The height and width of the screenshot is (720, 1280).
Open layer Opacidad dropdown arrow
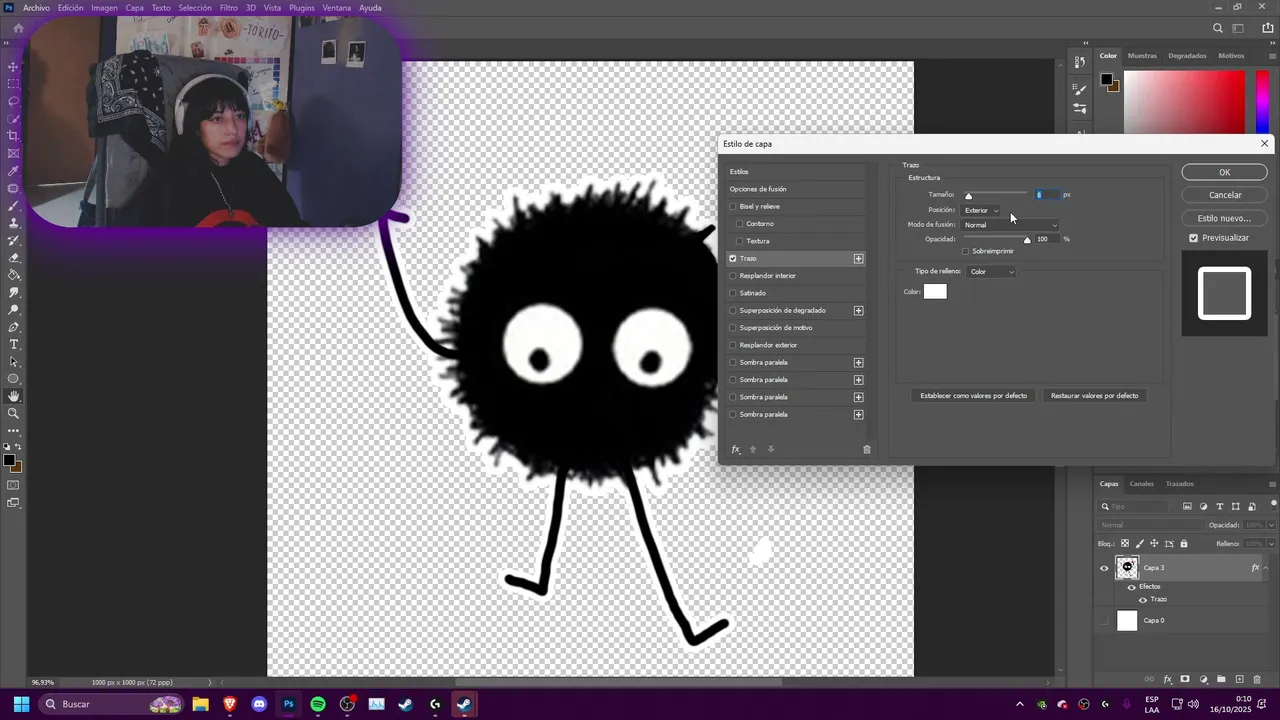(1272, 525)
